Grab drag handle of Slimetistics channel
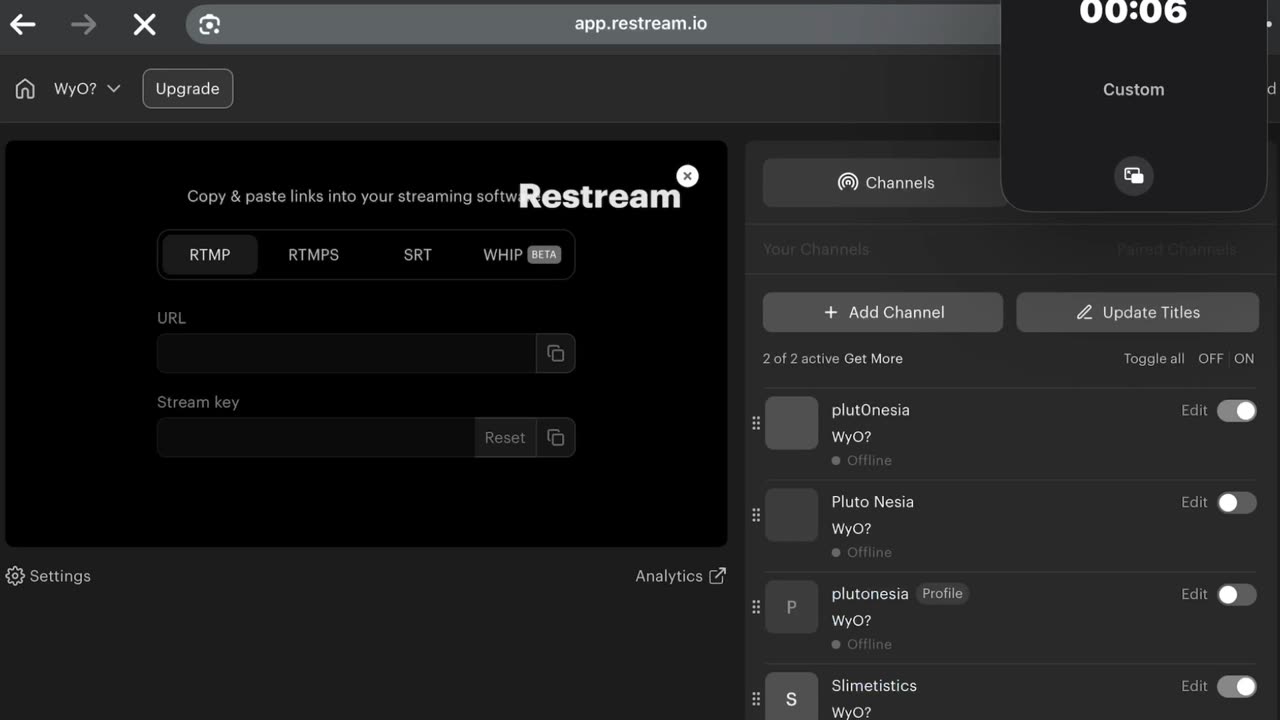The width and height of the screenshot is (1280, 720). 756,699
